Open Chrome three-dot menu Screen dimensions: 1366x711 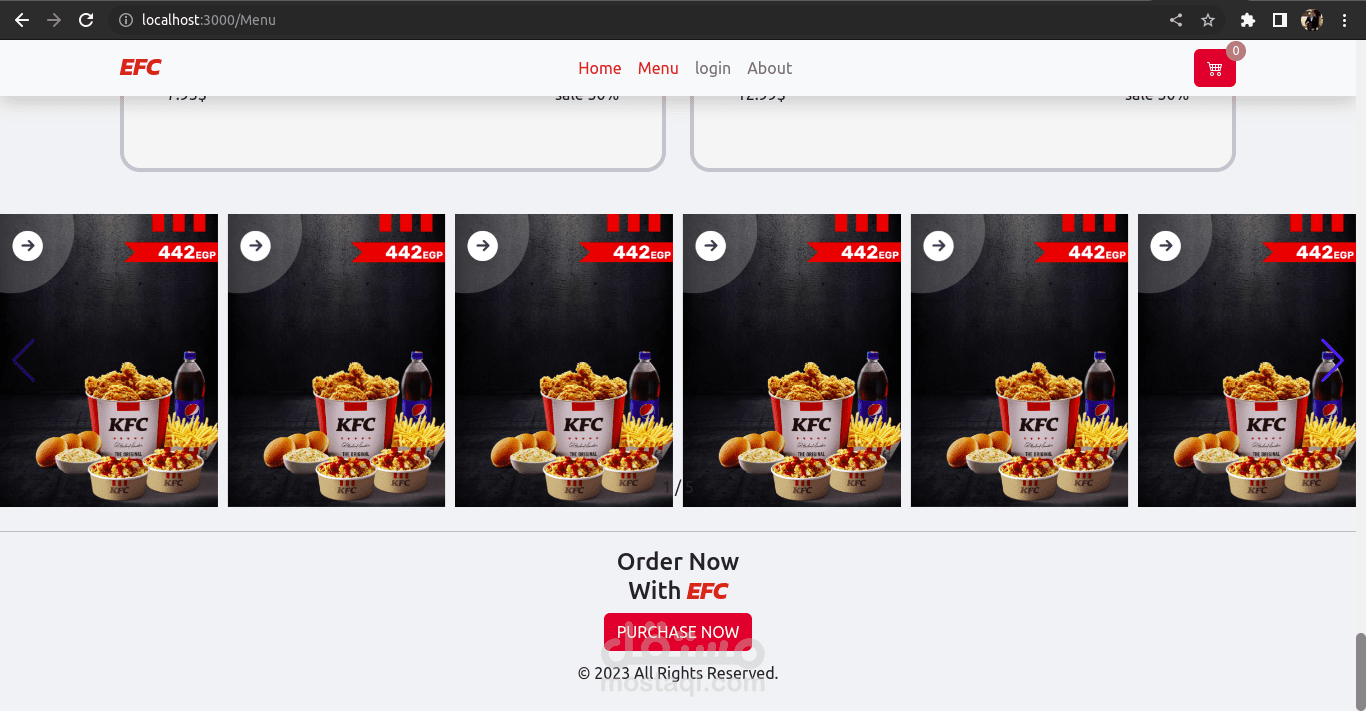point(1344,20)
